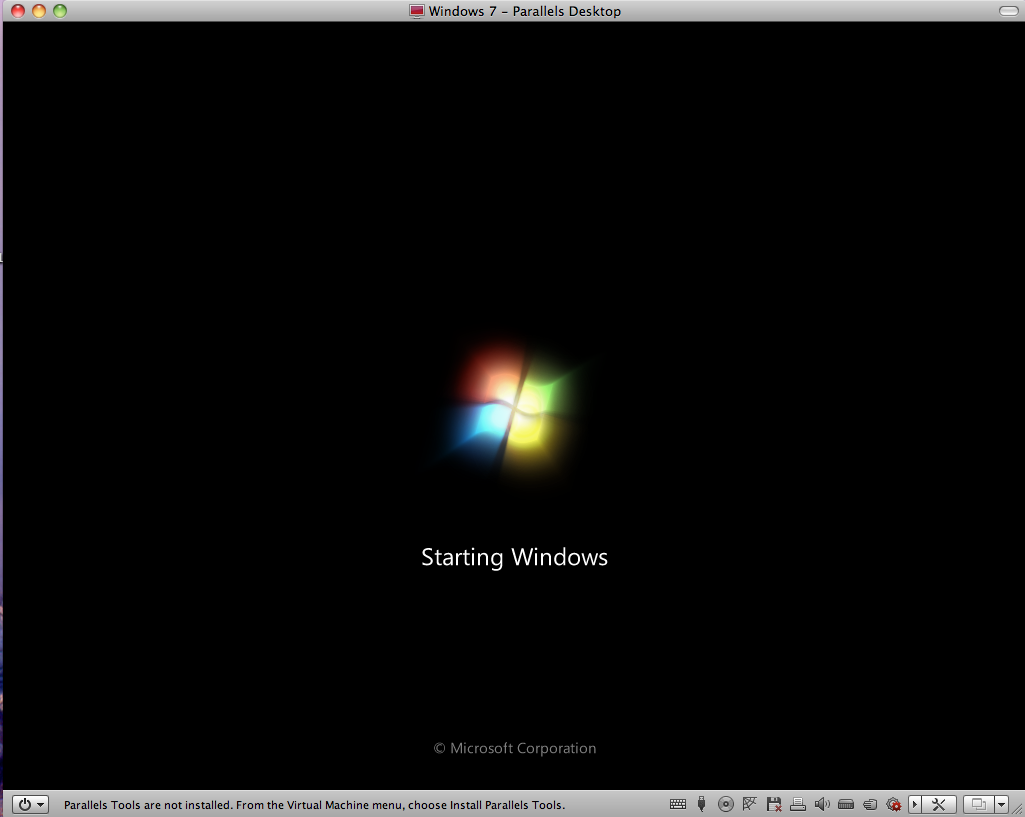Open the view mode dropdown arrow

click(1001, 804)
